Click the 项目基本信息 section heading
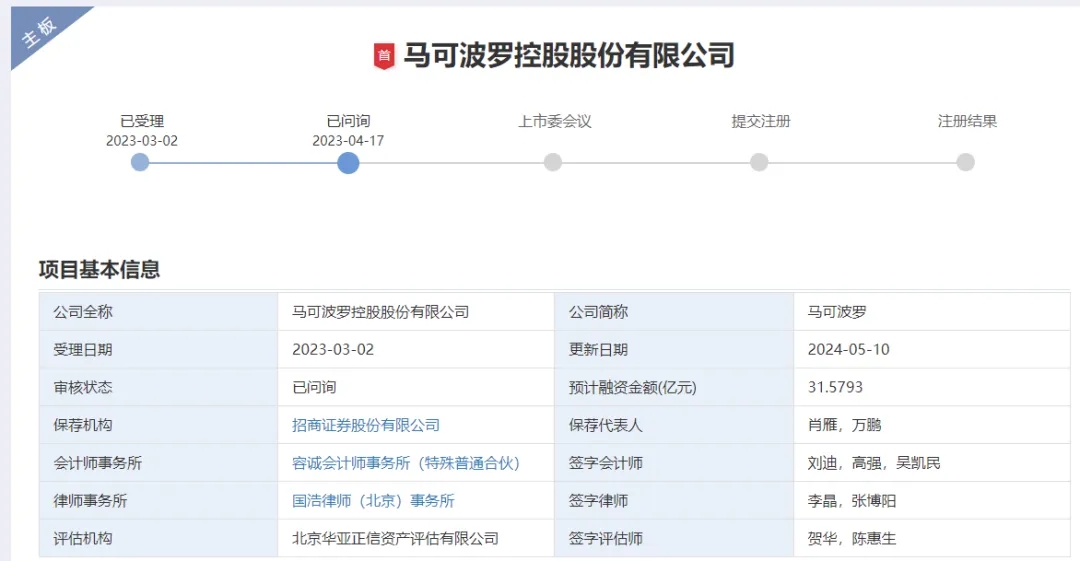1080x561 pixels. 99,269
